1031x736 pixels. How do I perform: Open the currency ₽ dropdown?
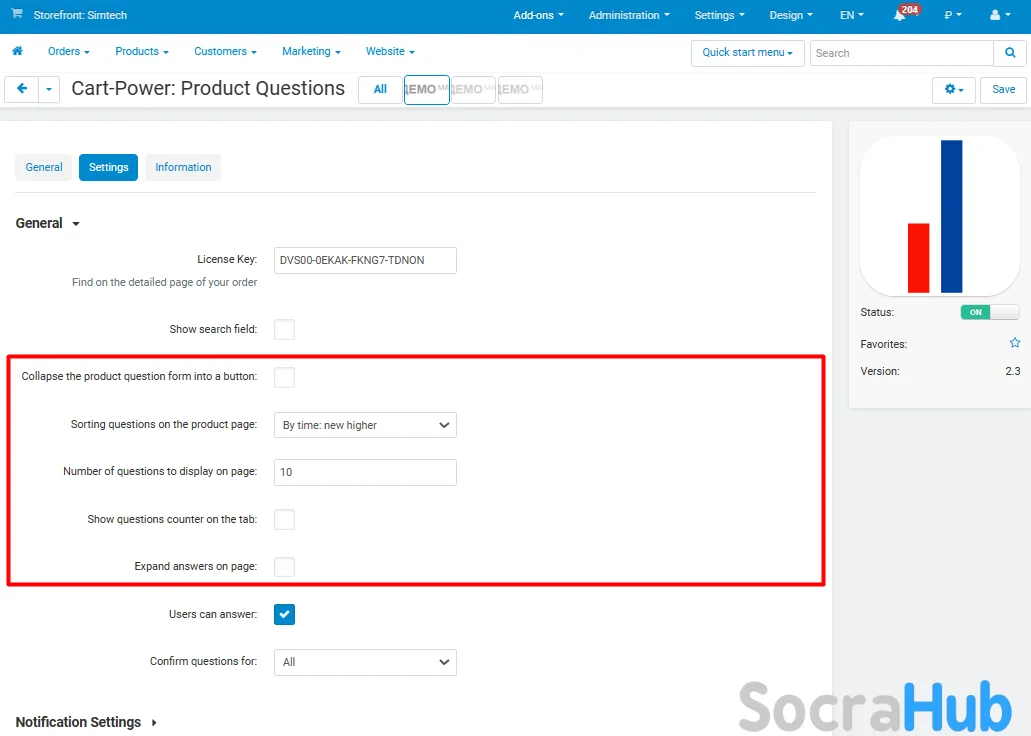953,15
